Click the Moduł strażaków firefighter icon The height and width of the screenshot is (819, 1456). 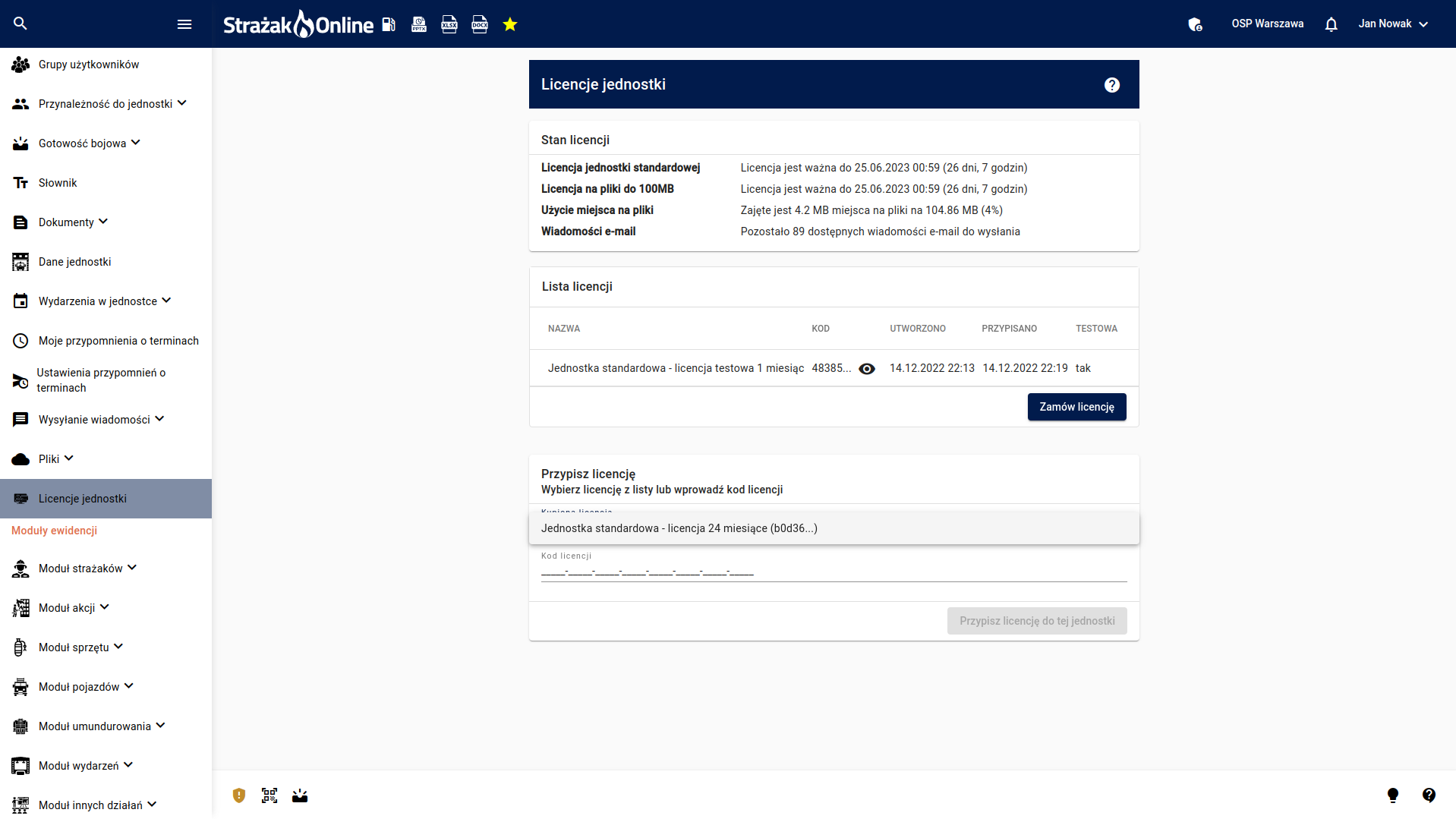pyautogui.click(x=20, y=569)
